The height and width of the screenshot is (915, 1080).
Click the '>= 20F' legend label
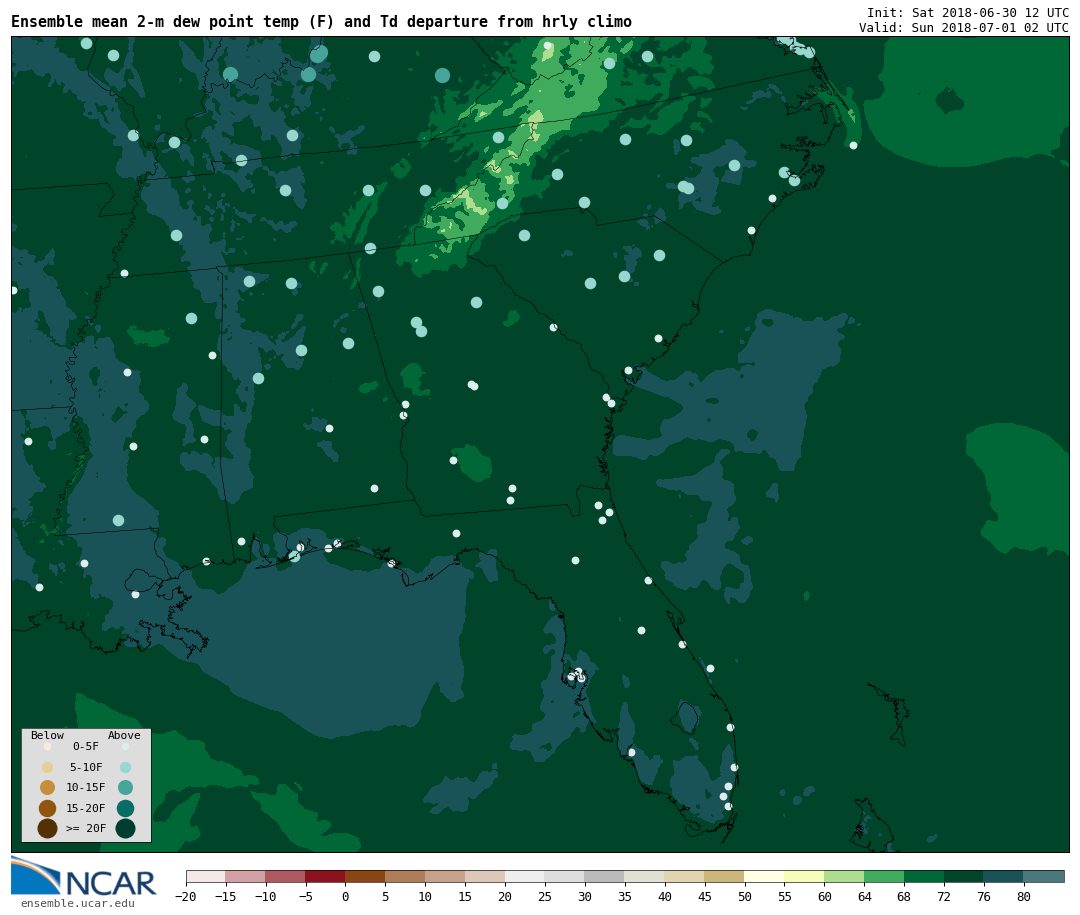pos(86,828)
